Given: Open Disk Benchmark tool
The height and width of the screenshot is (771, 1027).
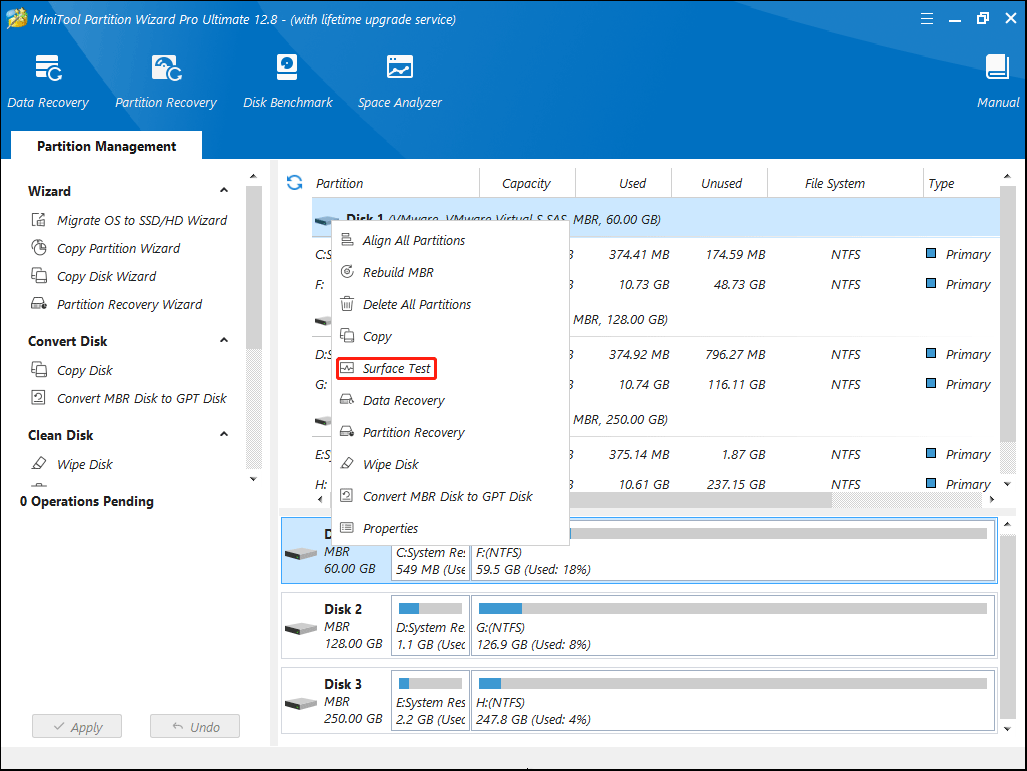Looking at the screenshot, I should 288,81.
